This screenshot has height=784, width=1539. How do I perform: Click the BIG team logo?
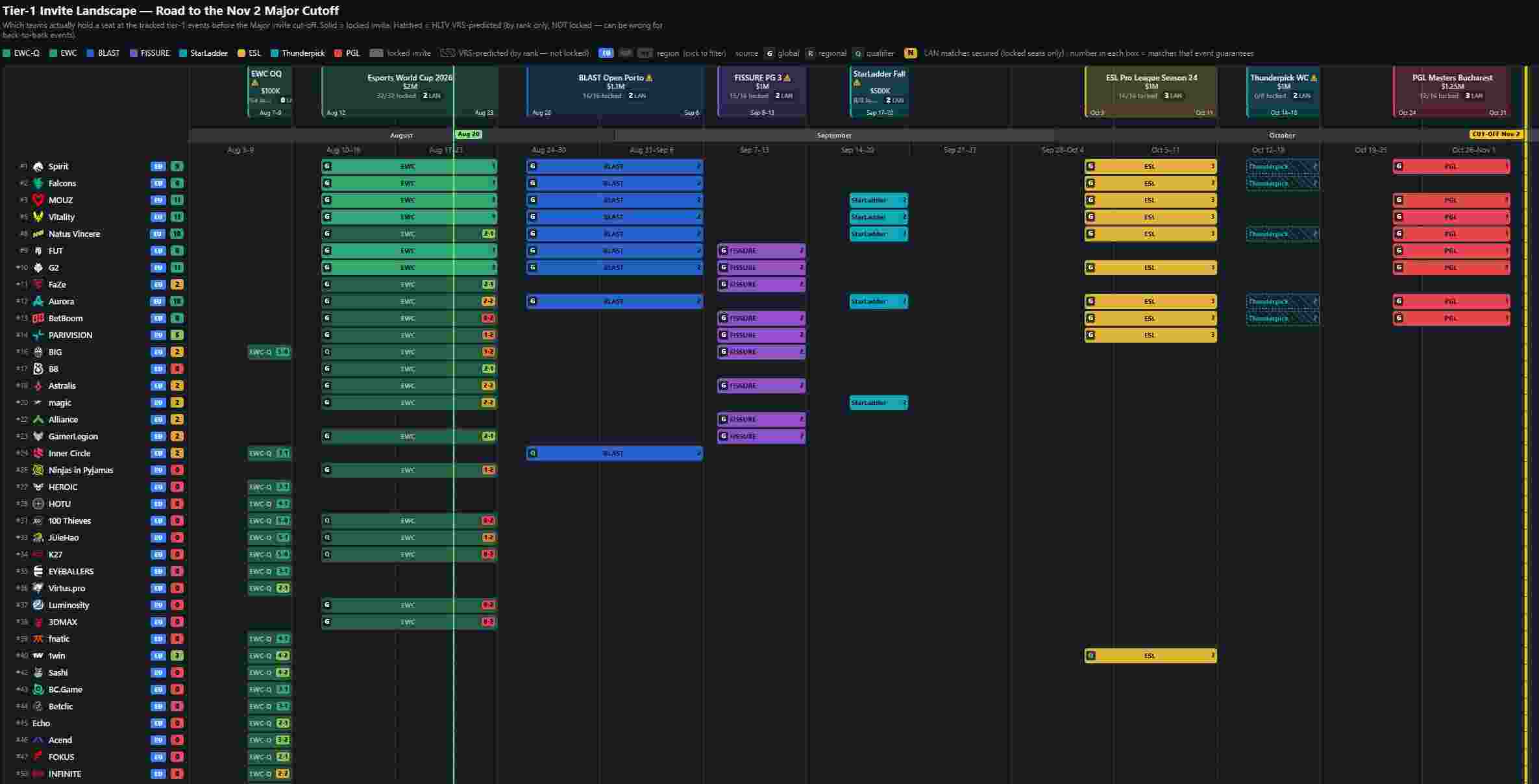pos(38,352)
